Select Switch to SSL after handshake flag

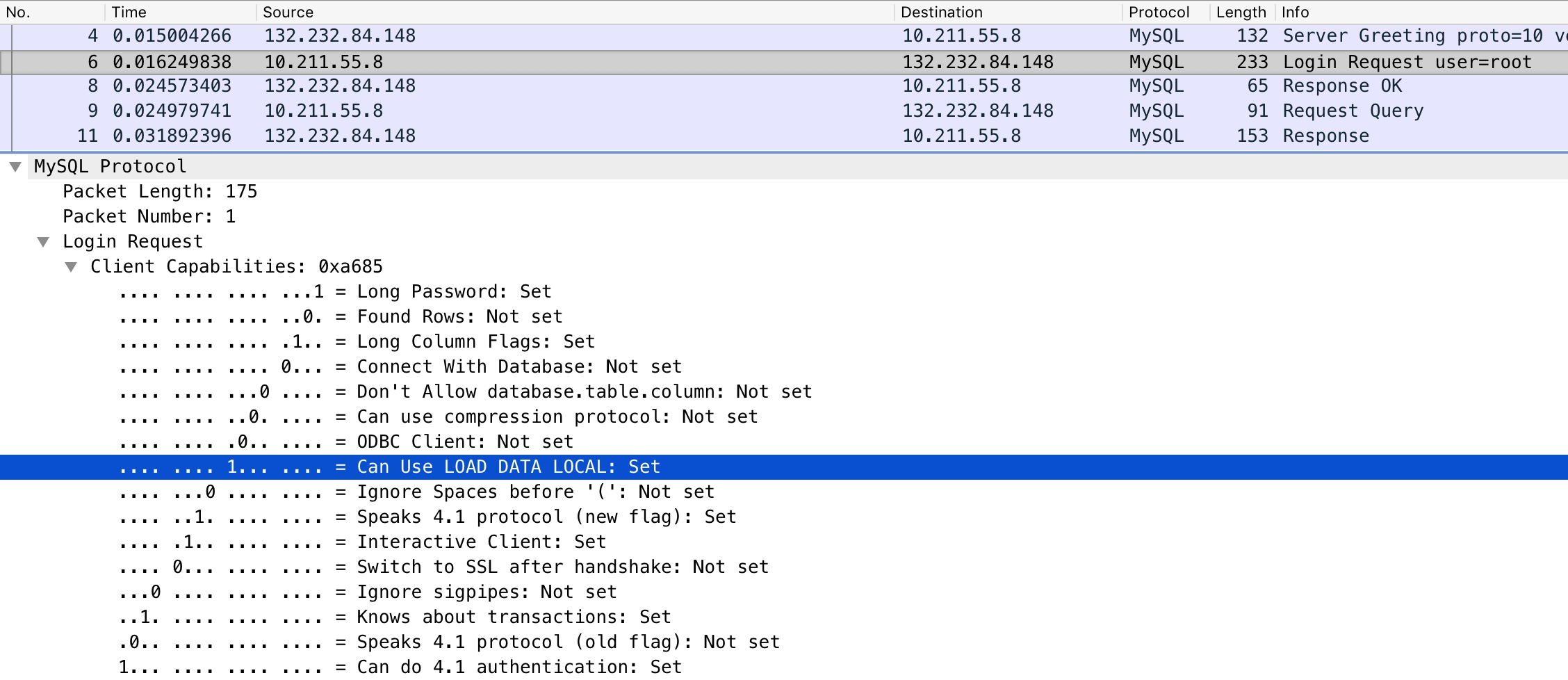pyautogui.click(x=443, y=567)
